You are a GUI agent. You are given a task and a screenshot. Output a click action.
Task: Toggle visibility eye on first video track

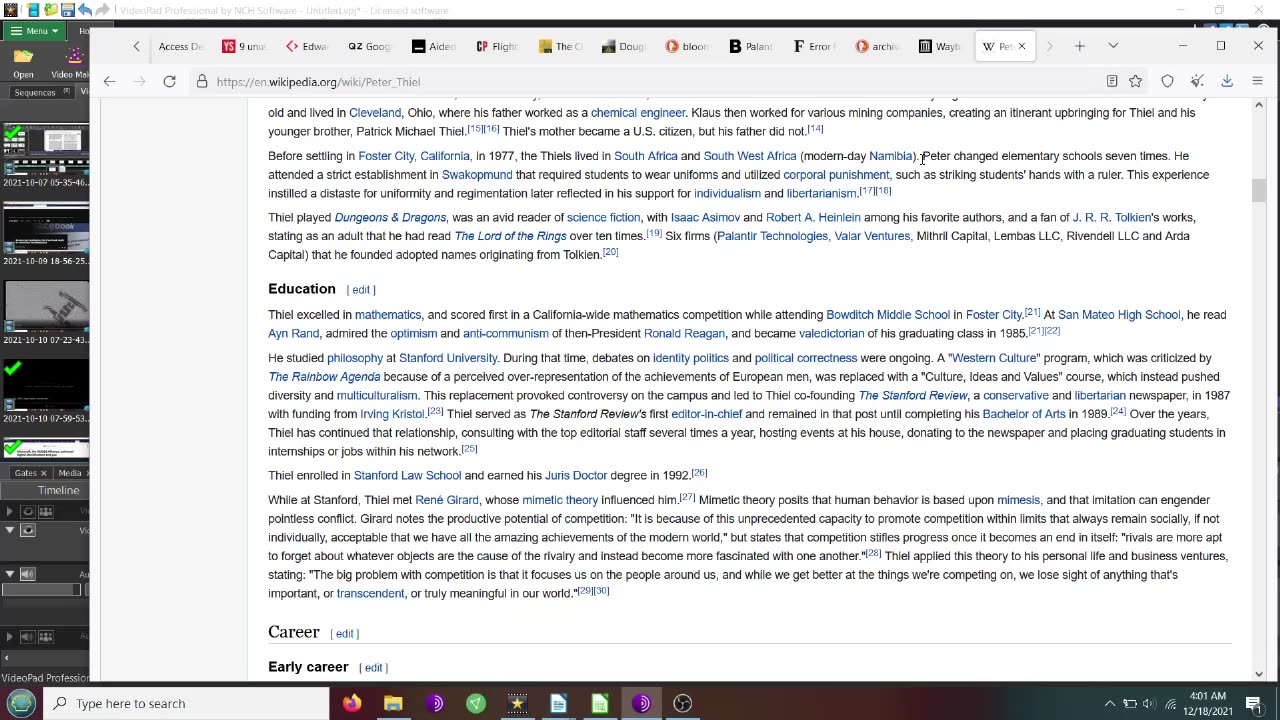click(x=28, y=511)
